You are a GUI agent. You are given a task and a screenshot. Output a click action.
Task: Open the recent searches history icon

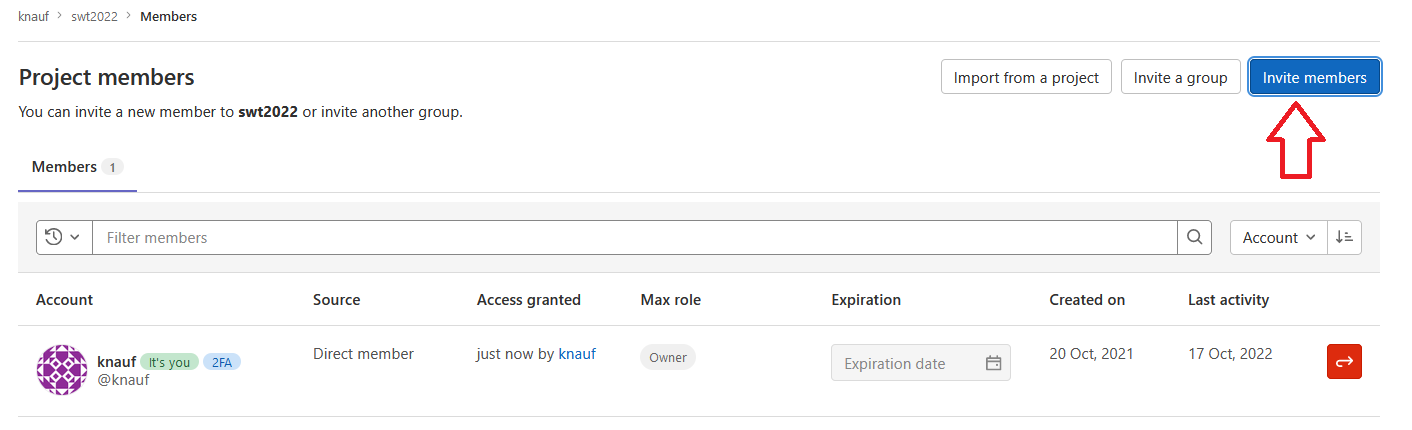click(54, 238)
